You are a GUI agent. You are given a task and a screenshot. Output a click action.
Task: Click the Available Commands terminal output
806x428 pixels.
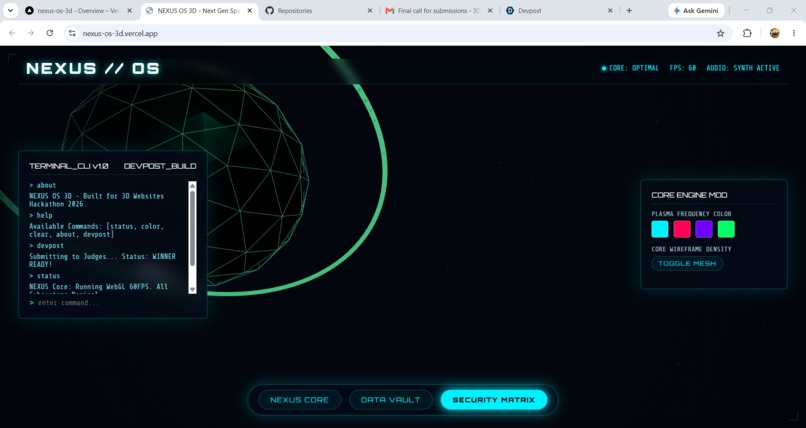(x=97, y=230)
